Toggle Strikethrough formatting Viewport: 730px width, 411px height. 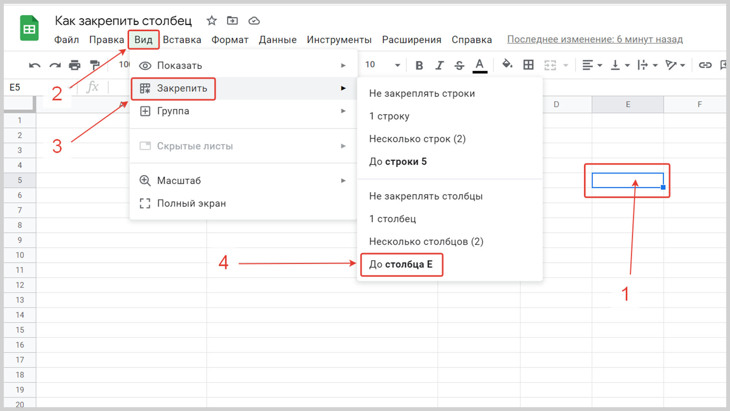click(x=459, y=65)
